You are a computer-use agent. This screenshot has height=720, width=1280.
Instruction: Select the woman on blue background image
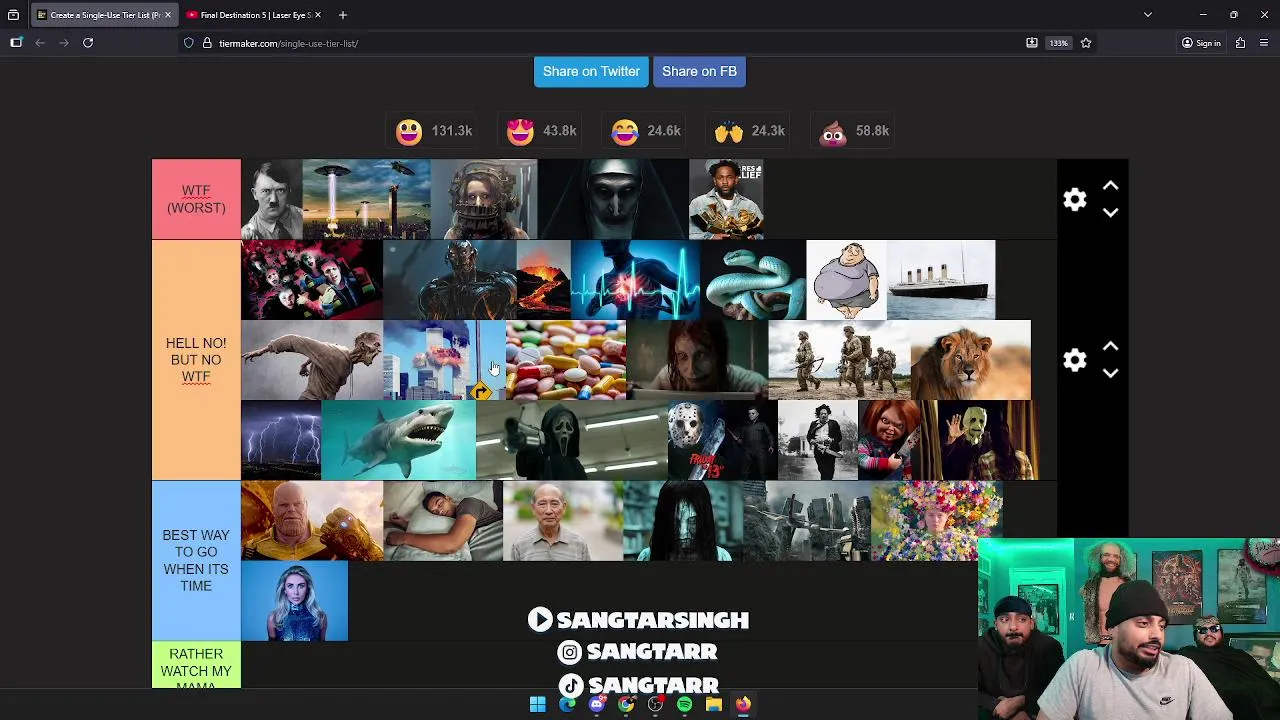coord(294,600)
